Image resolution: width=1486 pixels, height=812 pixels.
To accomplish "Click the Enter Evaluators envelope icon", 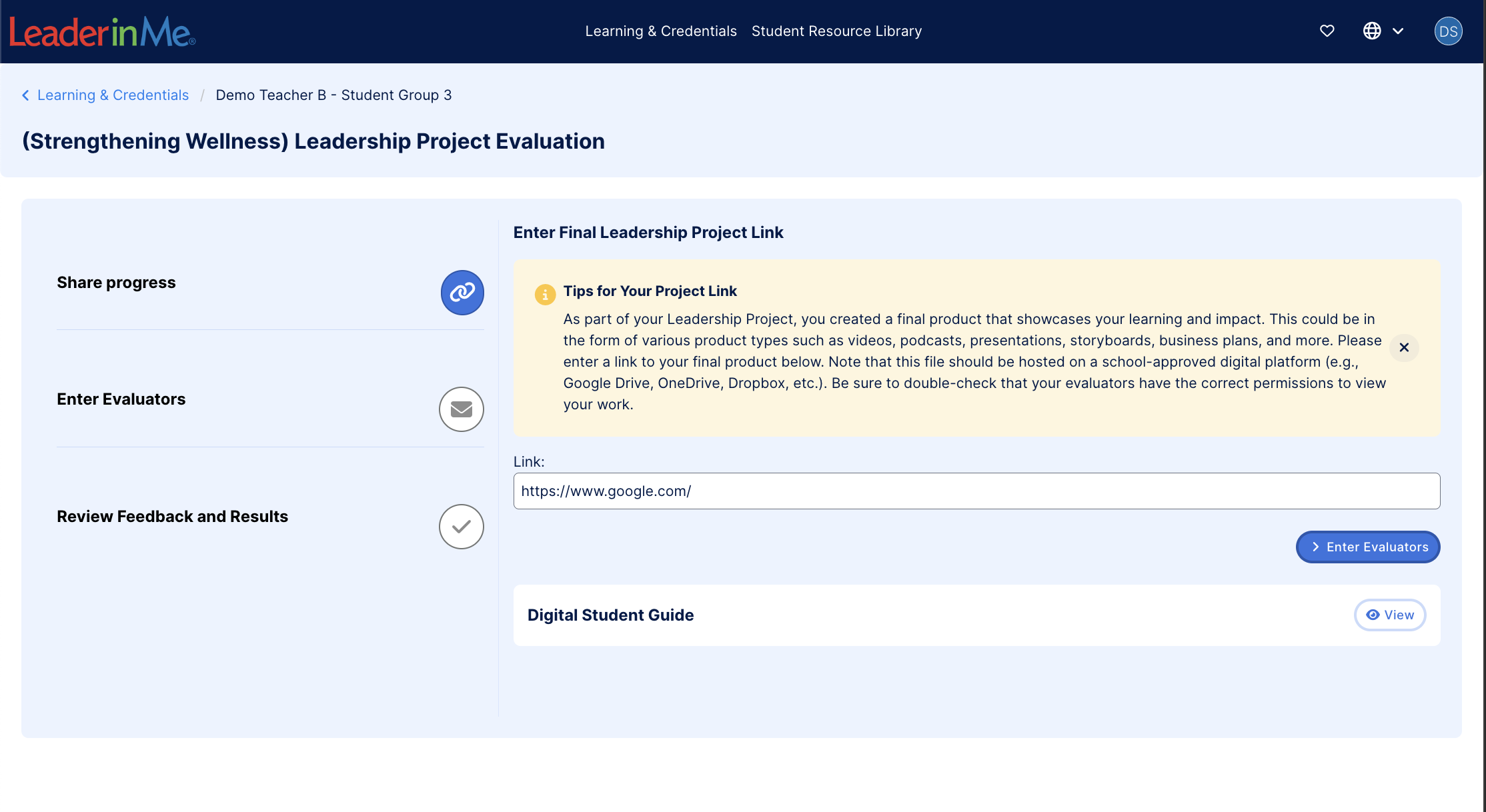I will 461,409.
